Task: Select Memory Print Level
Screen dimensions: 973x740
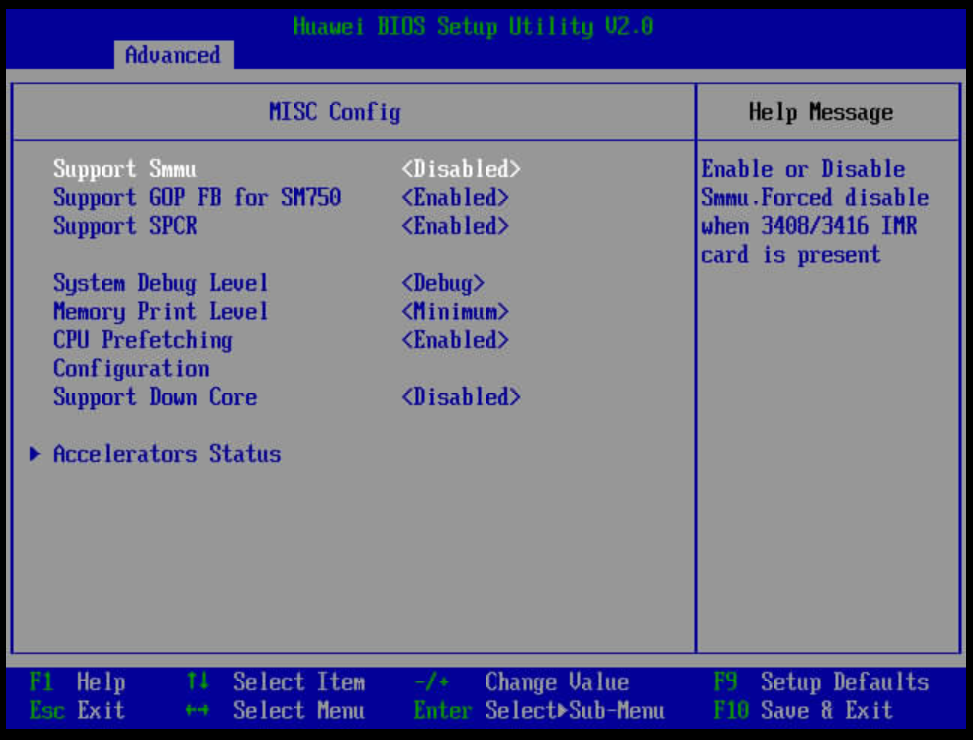Action: [161, 311]
